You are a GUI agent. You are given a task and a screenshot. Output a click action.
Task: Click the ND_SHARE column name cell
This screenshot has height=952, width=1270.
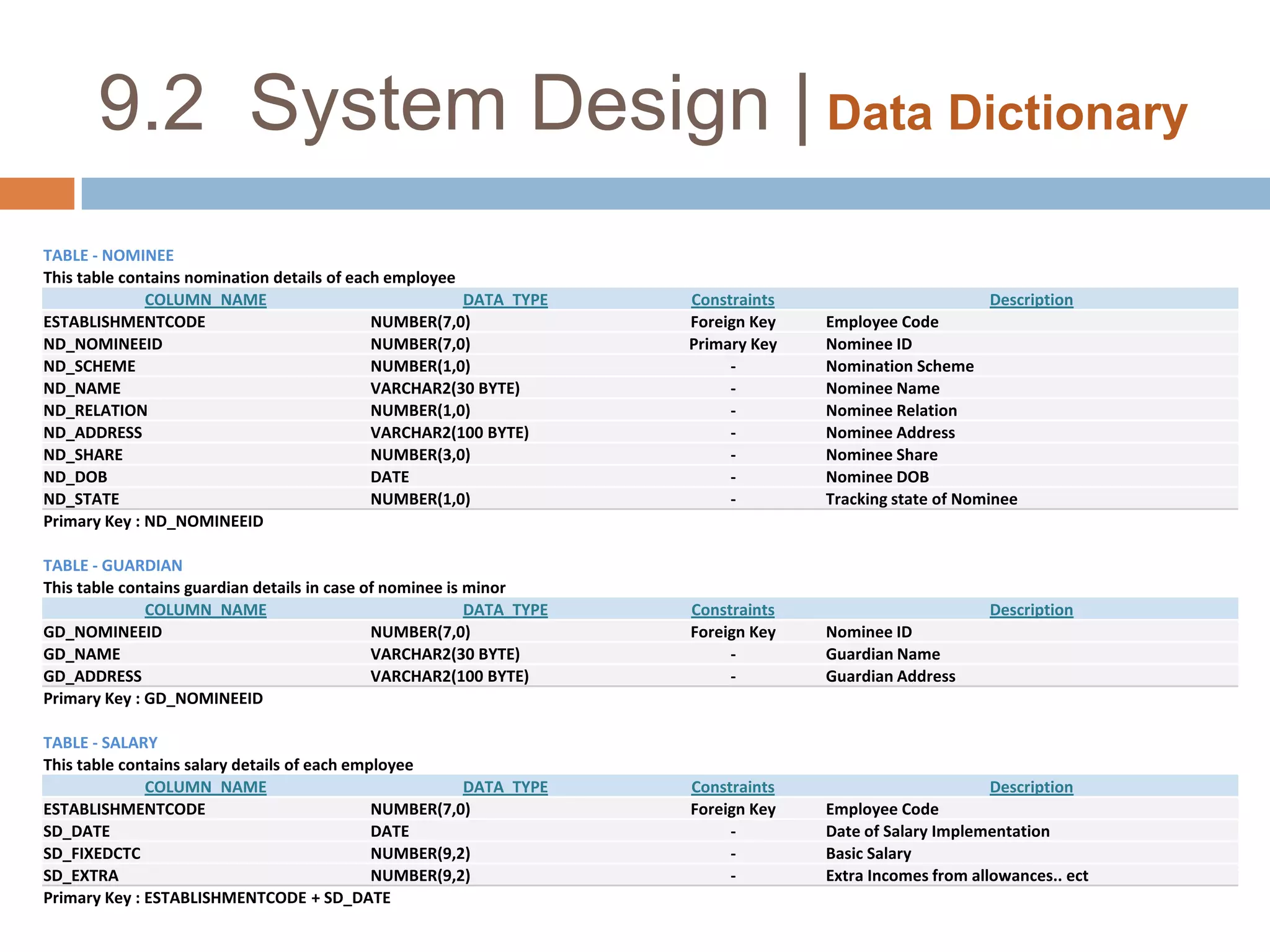83,456
